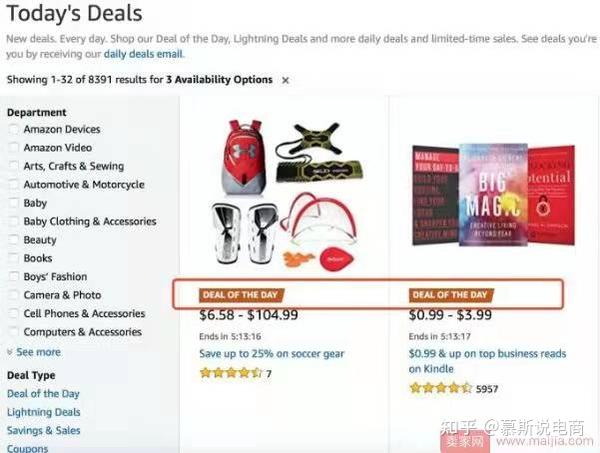
Task: Enable the Amazon Video checkbox
Action: coord(13,148)
